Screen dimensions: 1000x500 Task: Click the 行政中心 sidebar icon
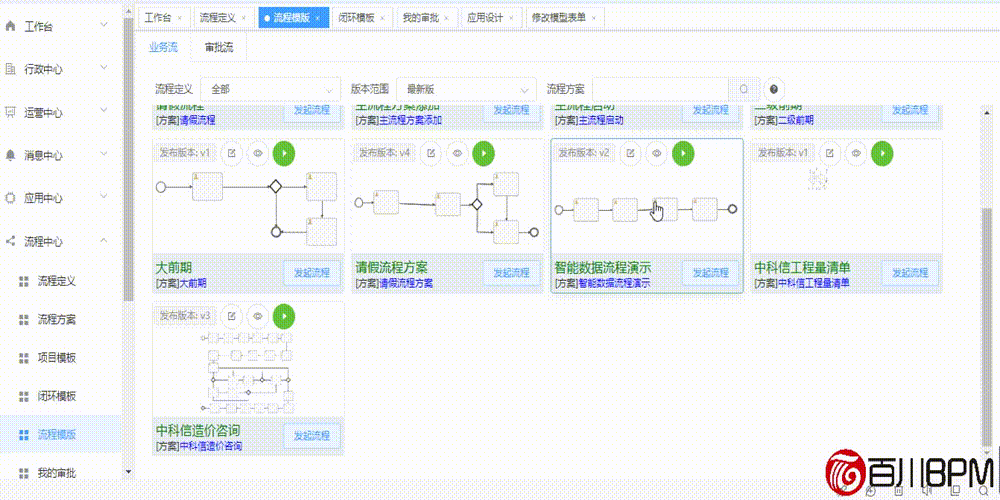click(10, 69)
